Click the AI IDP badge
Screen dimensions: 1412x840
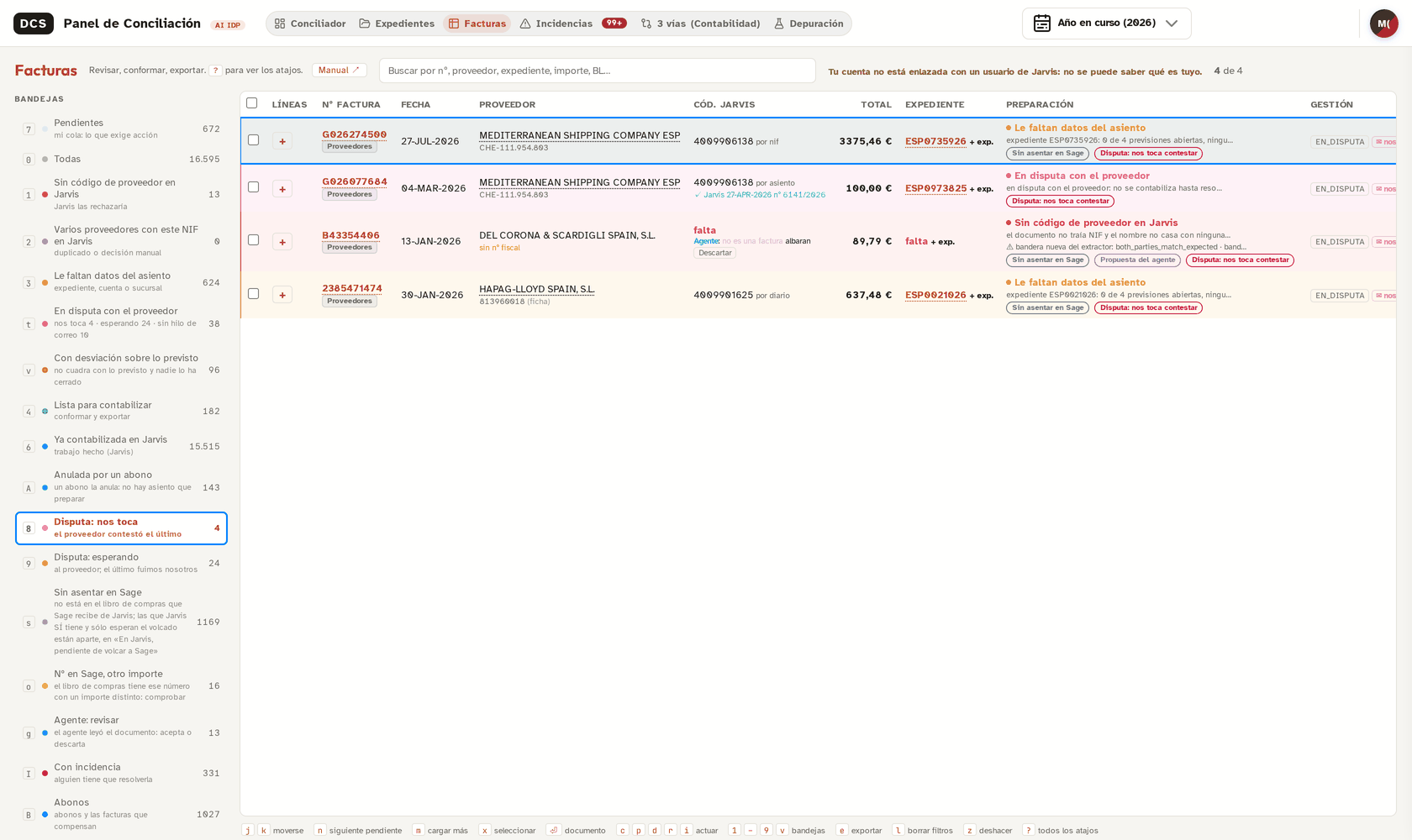(228, 25)
